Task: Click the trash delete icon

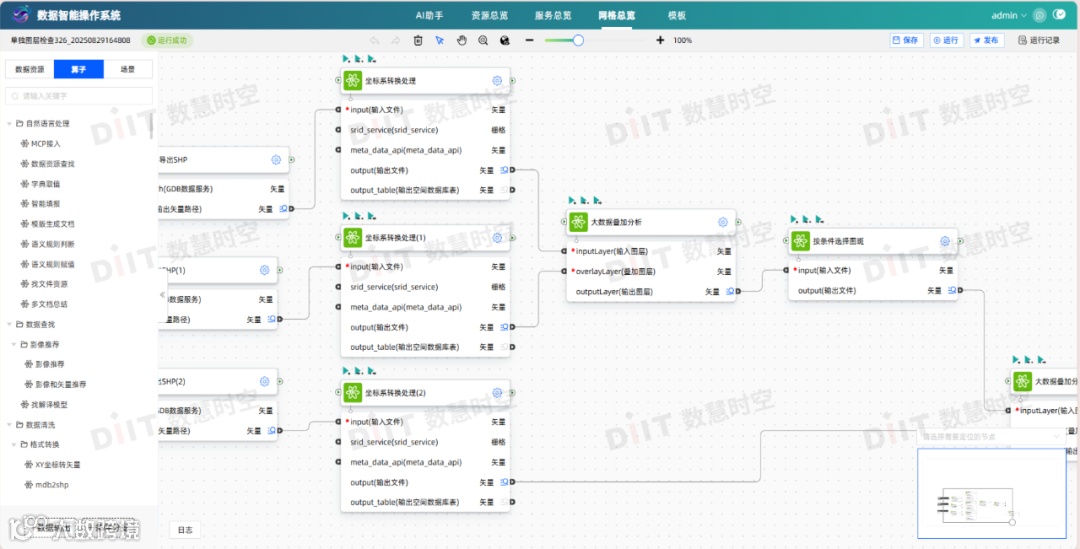Action: [418, 41]
